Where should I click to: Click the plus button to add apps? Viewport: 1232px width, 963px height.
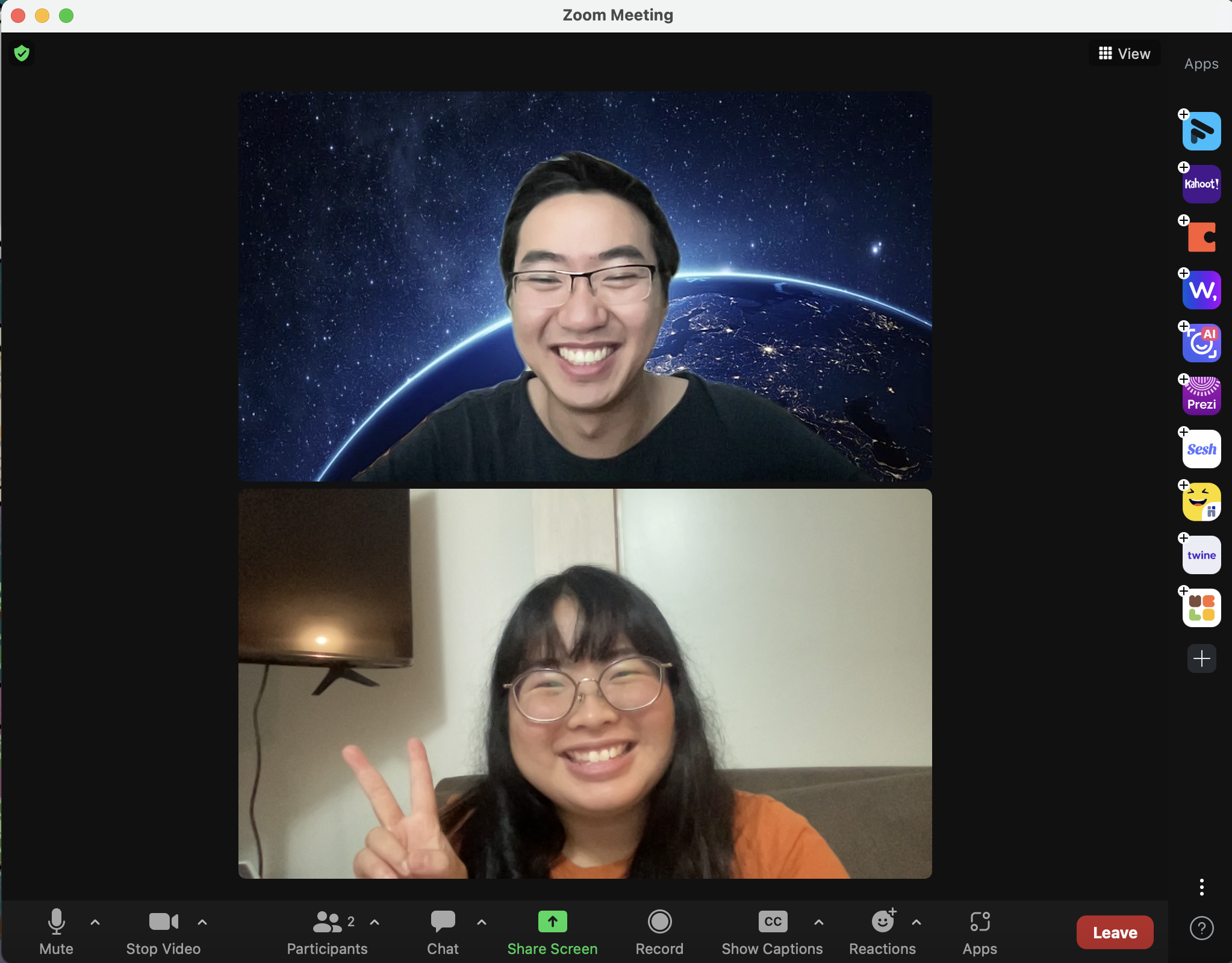point(1201,658)
